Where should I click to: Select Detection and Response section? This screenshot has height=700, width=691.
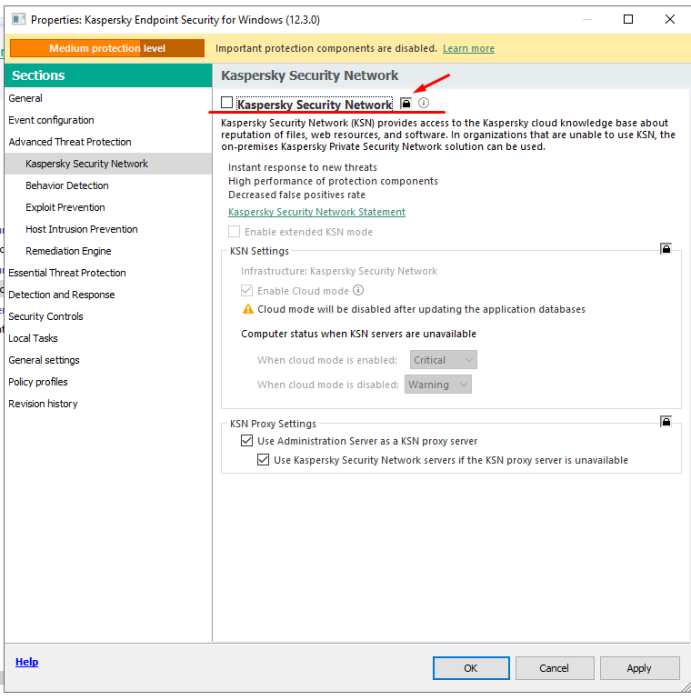[108, 295]
